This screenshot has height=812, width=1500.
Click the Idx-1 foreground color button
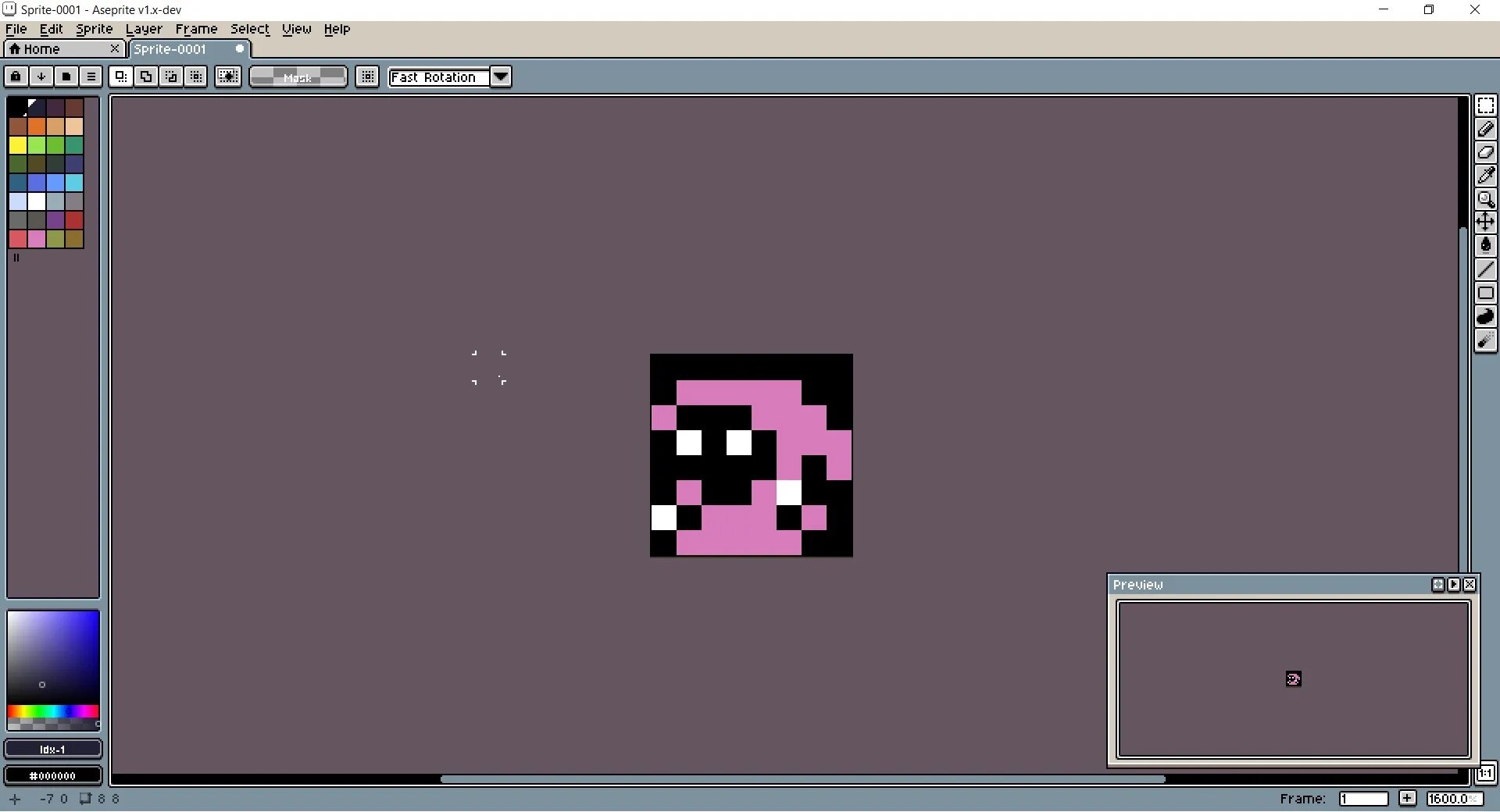(x=53, y=749)
